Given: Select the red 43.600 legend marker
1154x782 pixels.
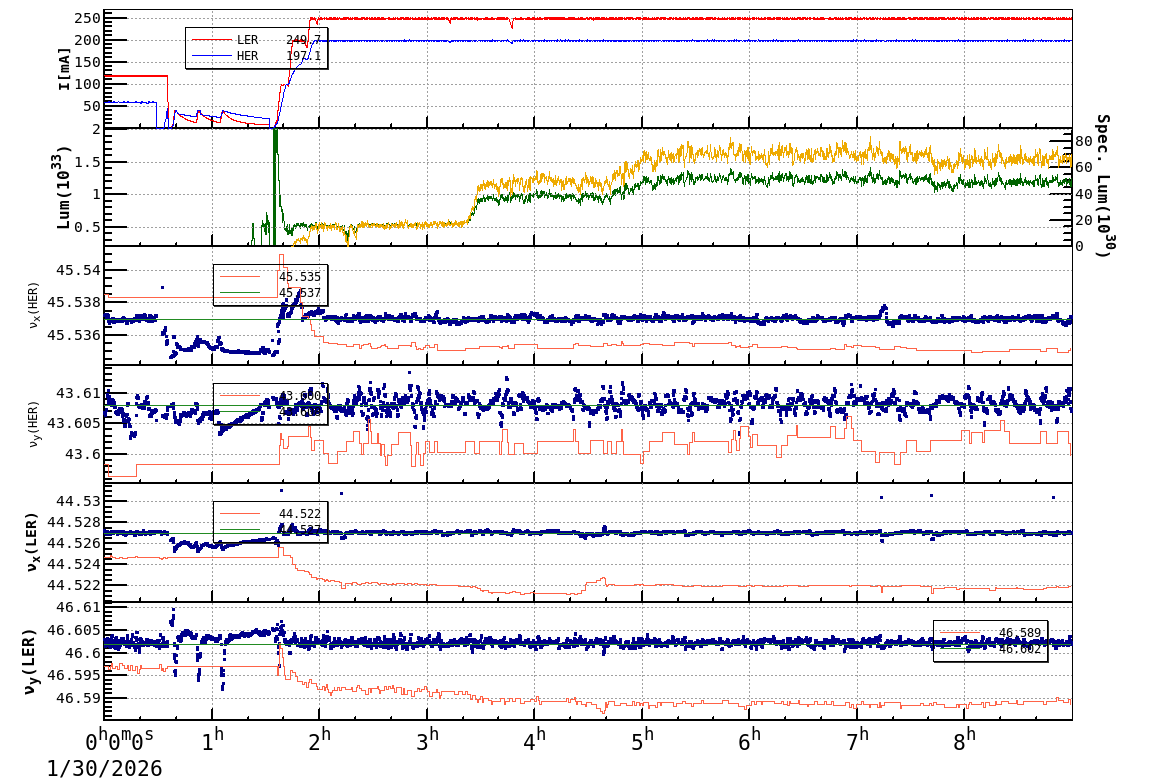Looking at the screenshot, I should click(240, 395).
